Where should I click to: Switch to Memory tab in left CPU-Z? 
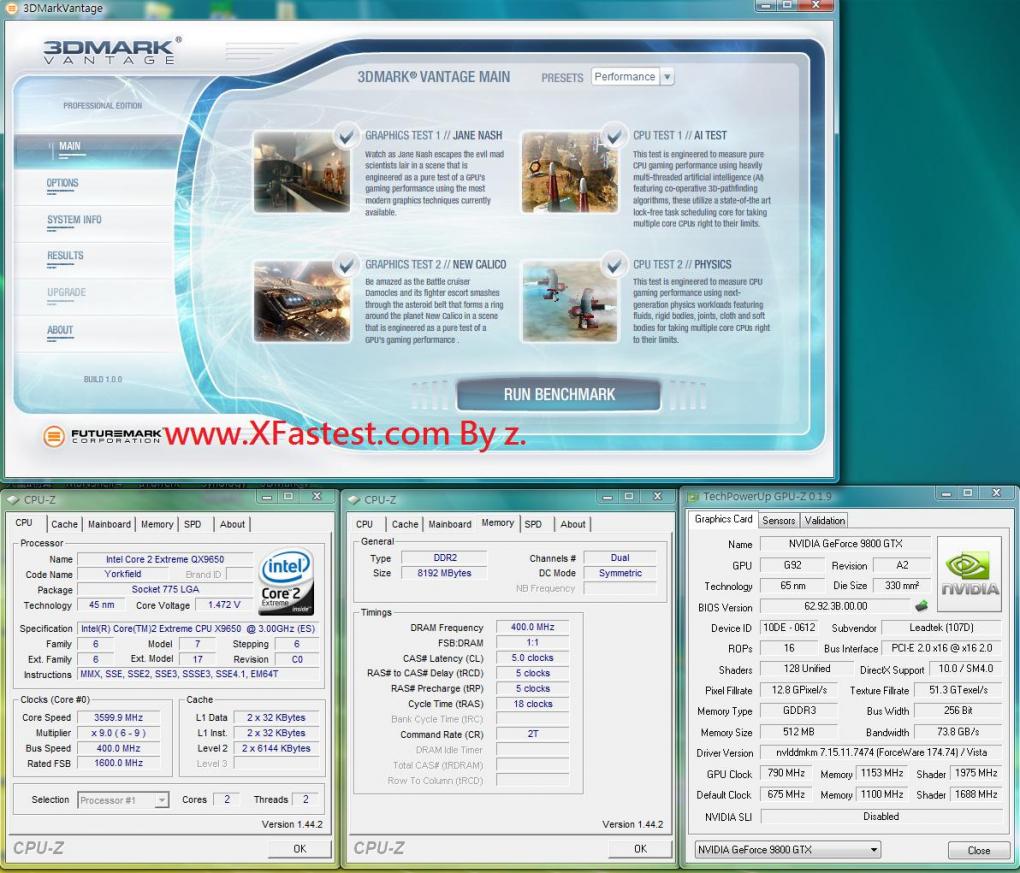[x=157, y=524]
